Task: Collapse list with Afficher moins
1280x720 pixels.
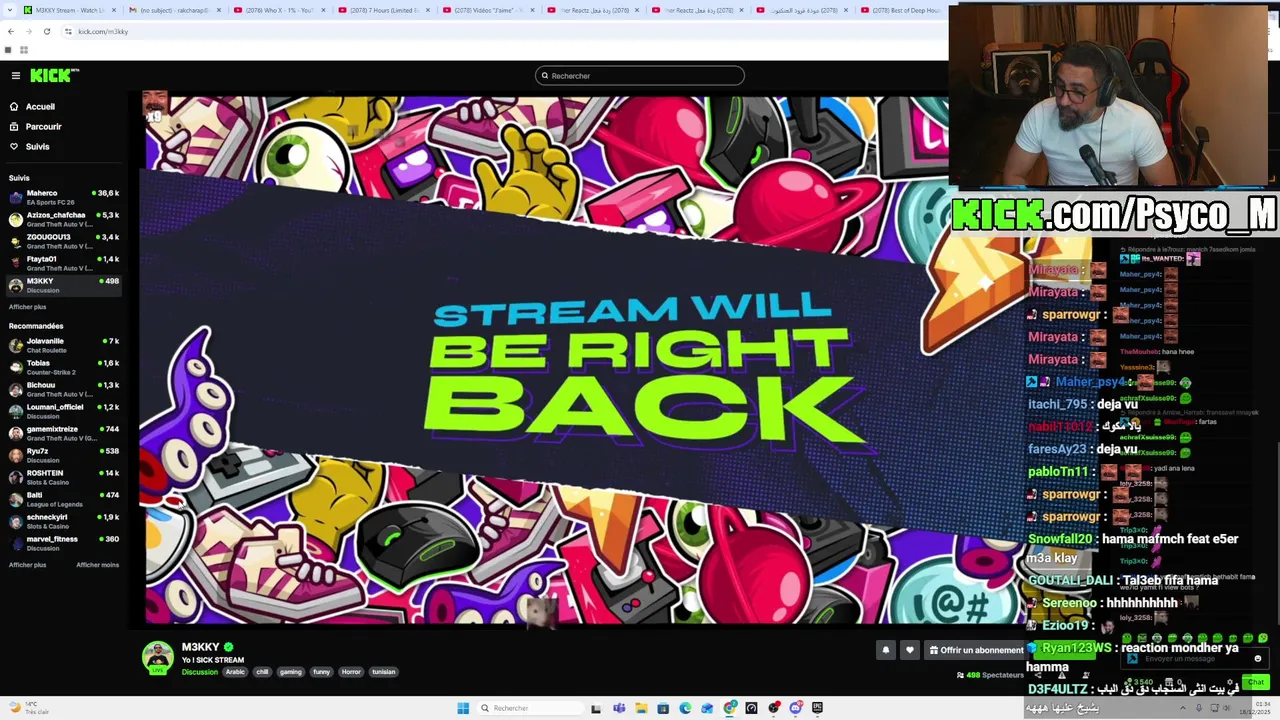Action: (x=97, y=565)
